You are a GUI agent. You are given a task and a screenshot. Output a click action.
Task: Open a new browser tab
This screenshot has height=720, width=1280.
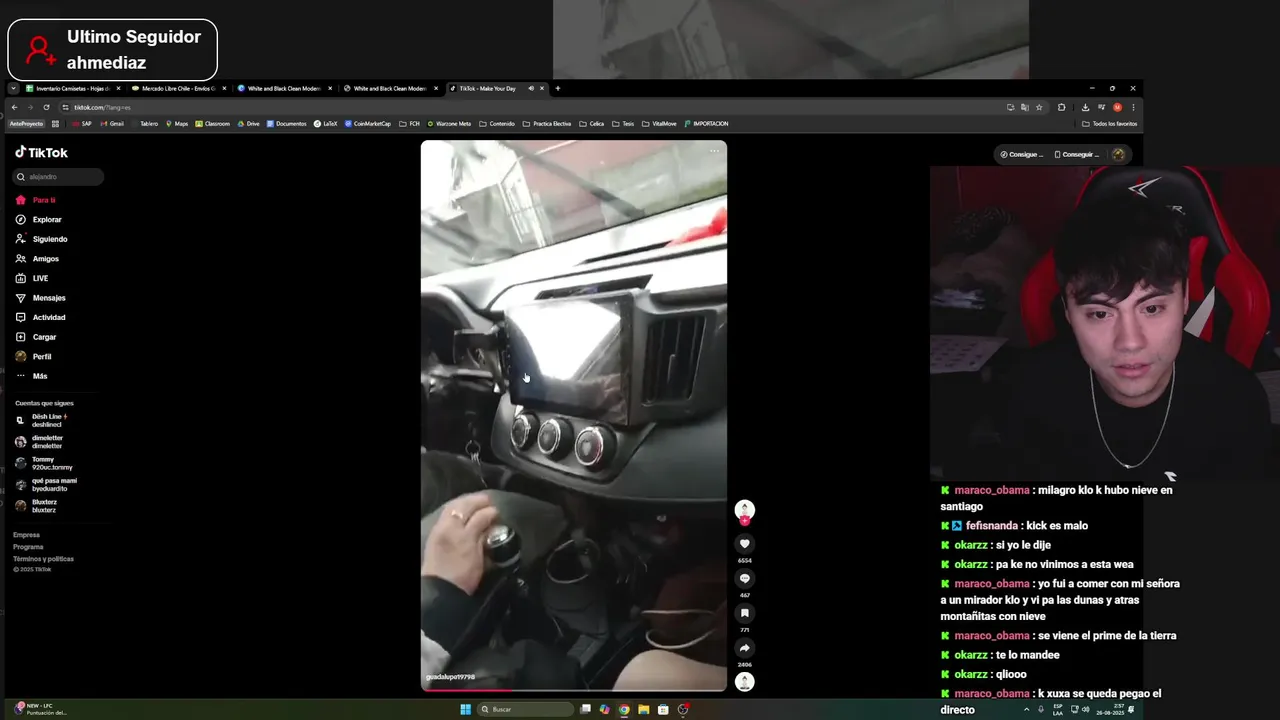coord(558,88)
